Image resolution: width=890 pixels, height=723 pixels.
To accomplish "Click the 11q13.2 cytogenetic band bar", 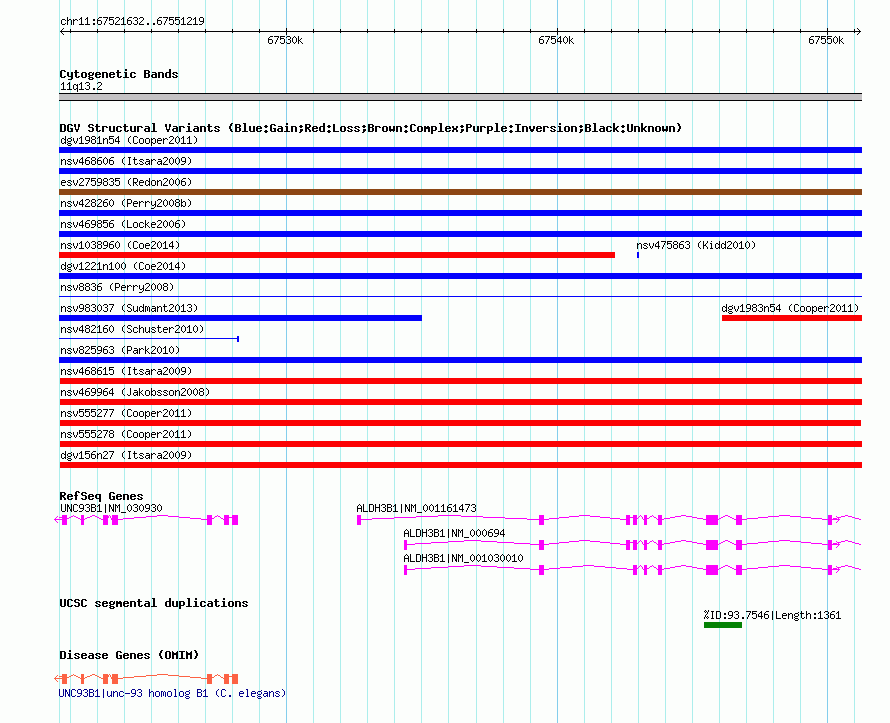I will coord(460,97).
